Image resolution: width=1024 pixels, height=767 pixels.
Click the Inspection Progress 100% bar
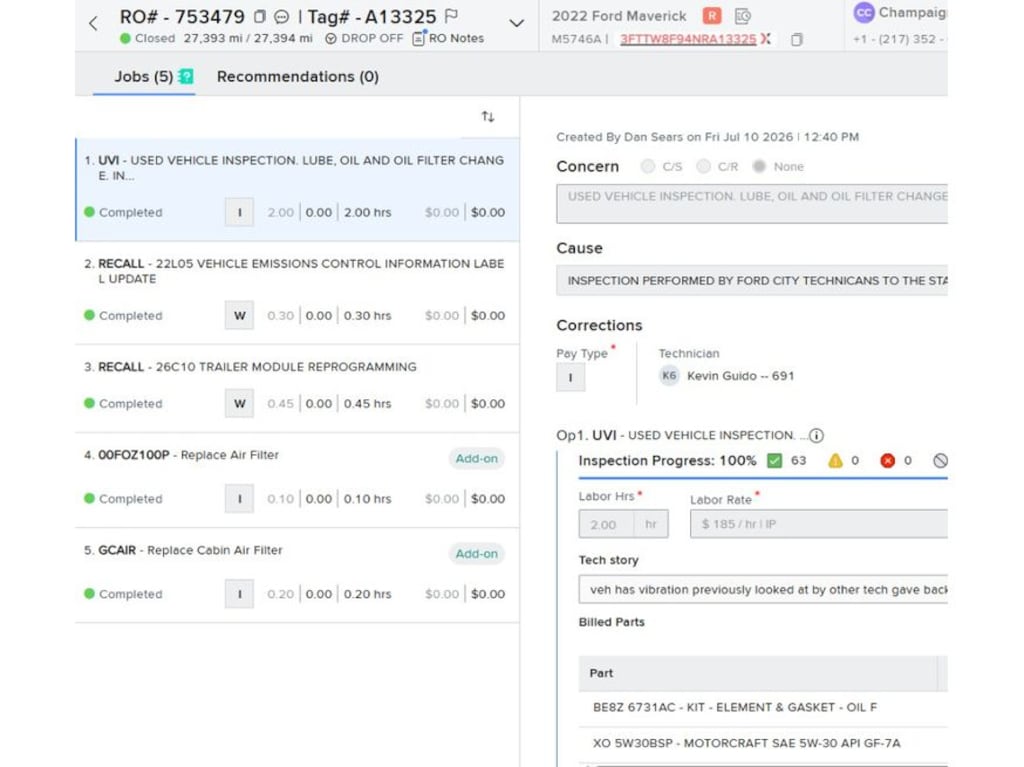[x=763, y=478]
